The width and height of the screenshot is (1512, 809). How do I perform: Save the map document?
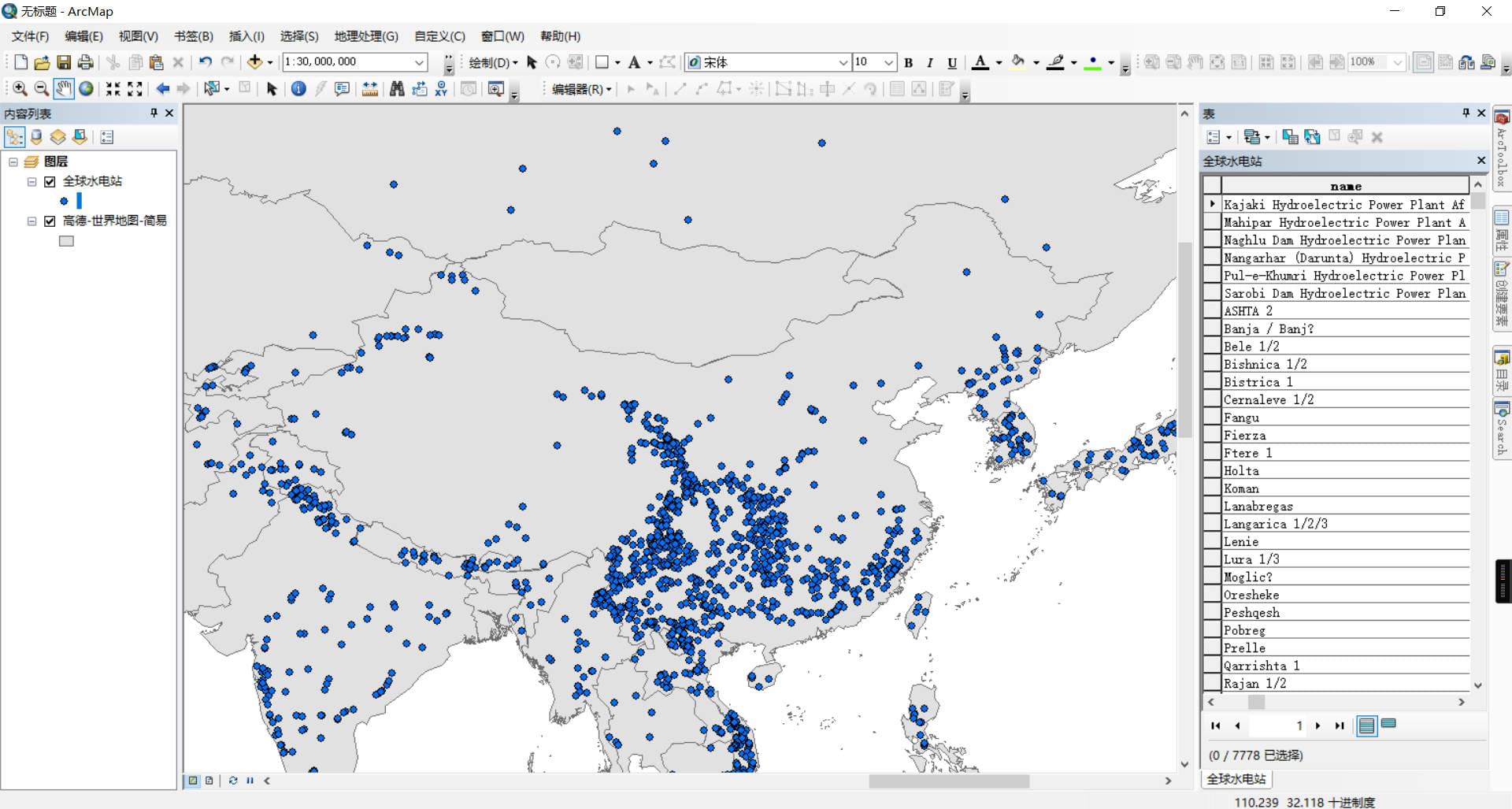[64, 62]
